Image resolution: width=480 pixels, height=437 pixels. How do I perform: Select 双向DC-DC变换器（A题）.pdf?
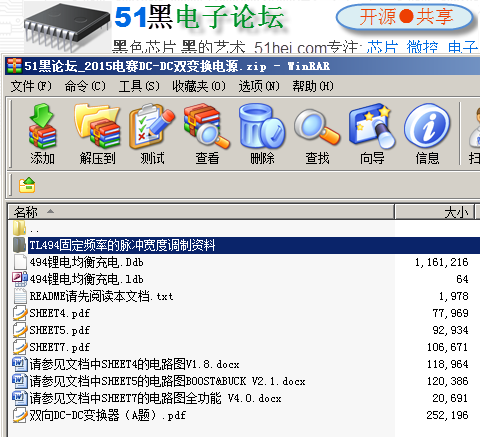107,415
